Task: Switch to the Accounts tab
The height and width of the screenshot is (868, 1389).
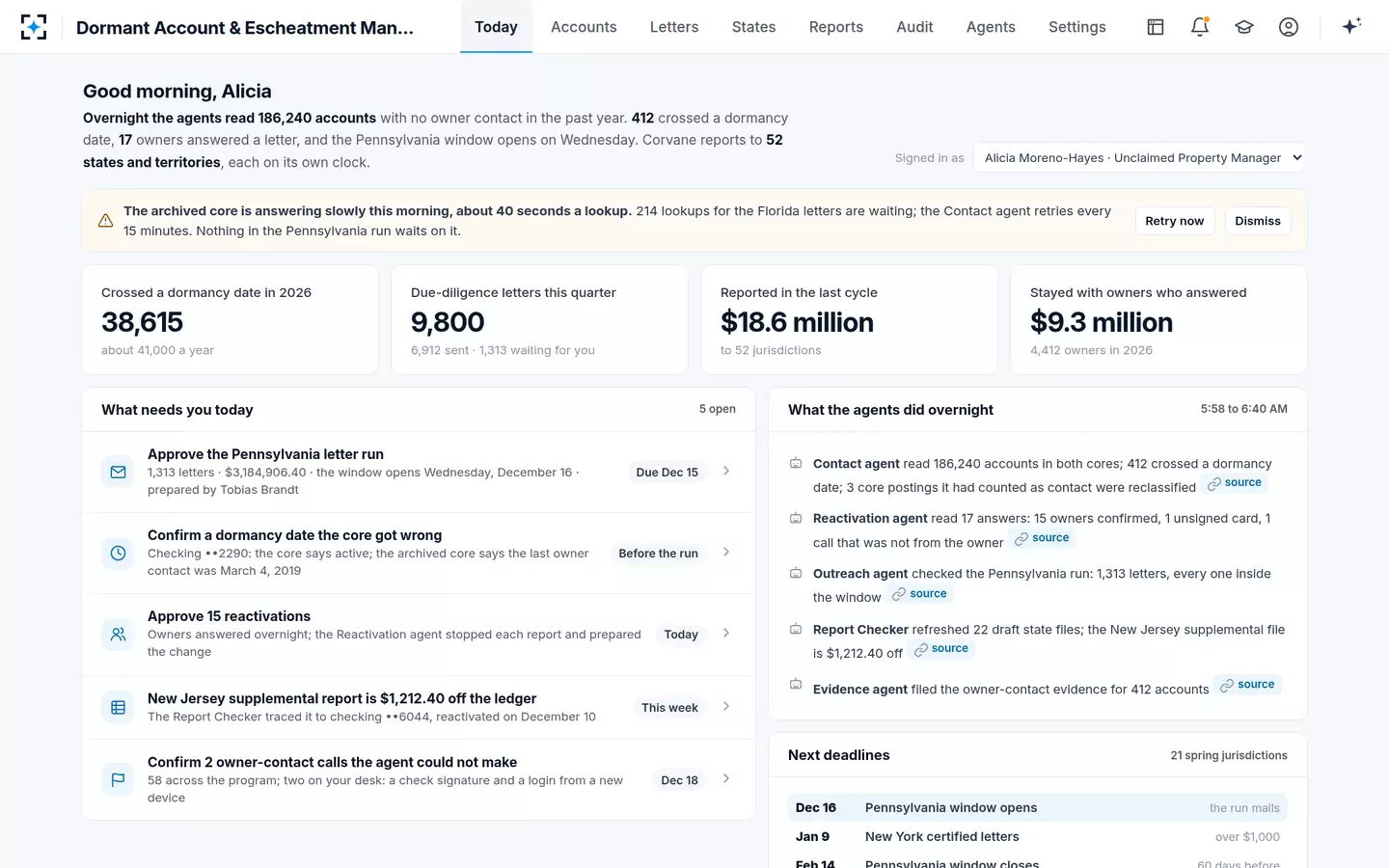Action: point(584,27)
